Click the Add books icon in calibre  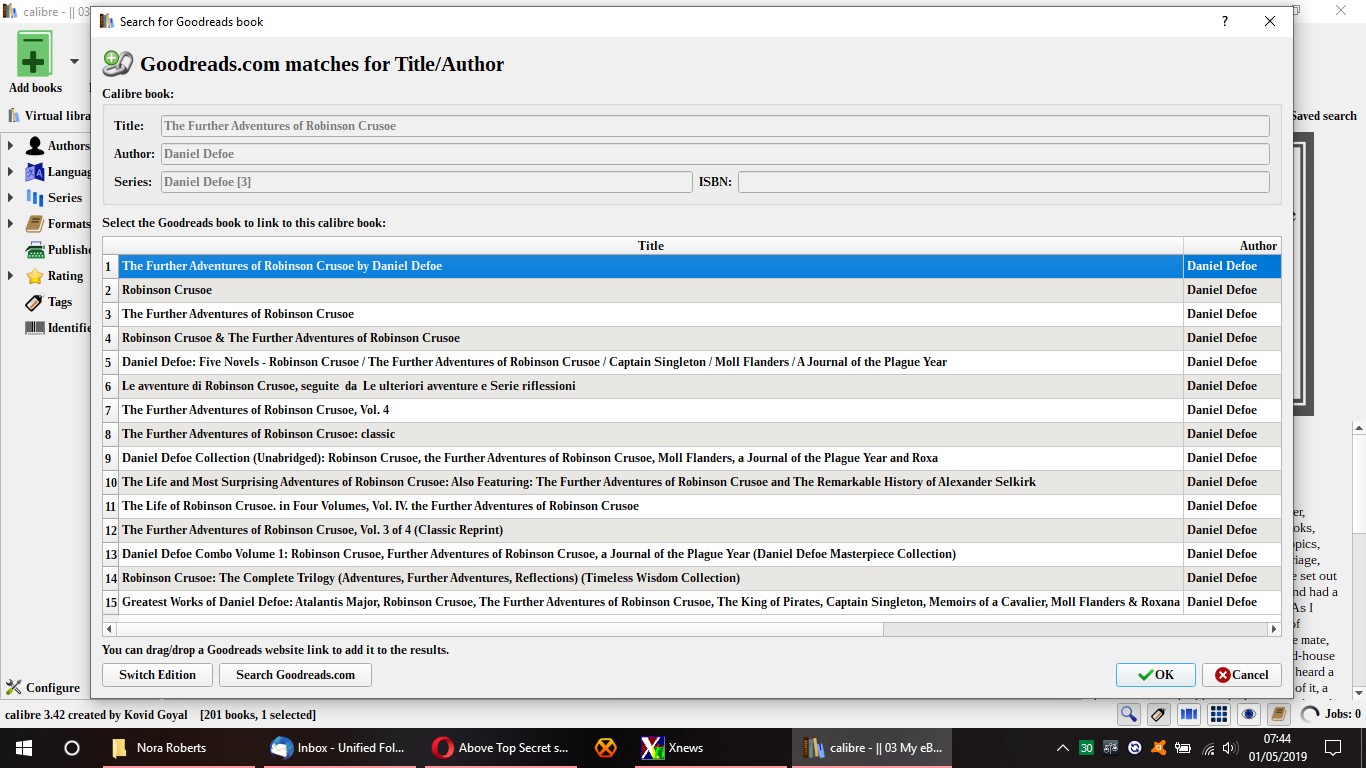34,54
